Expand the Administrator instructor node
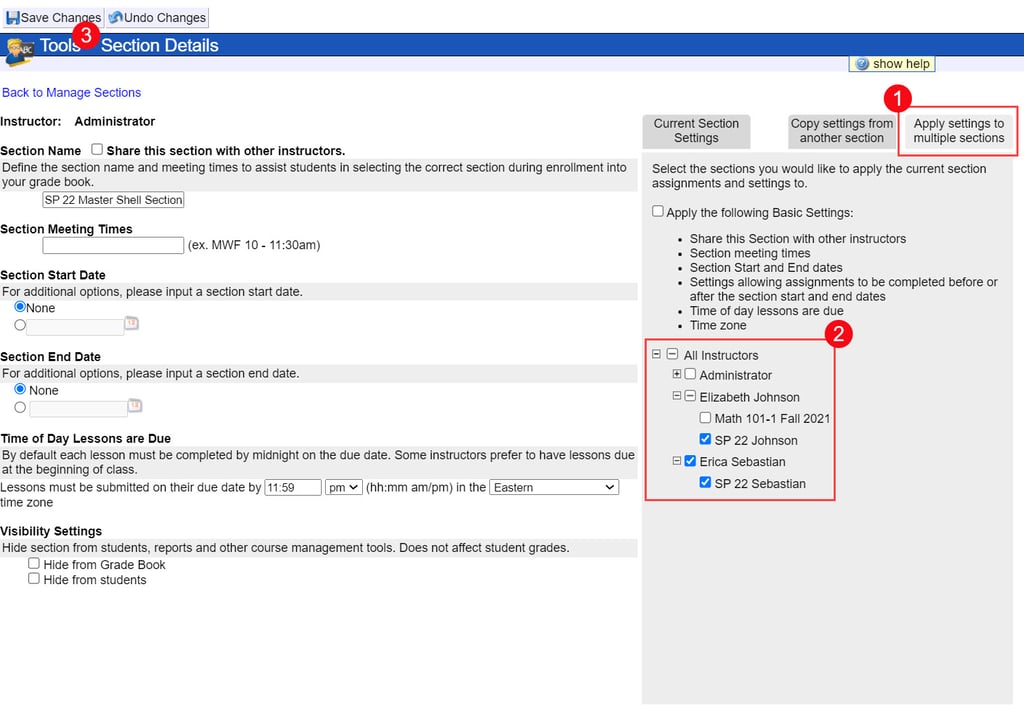 click(x=677, y=374)
